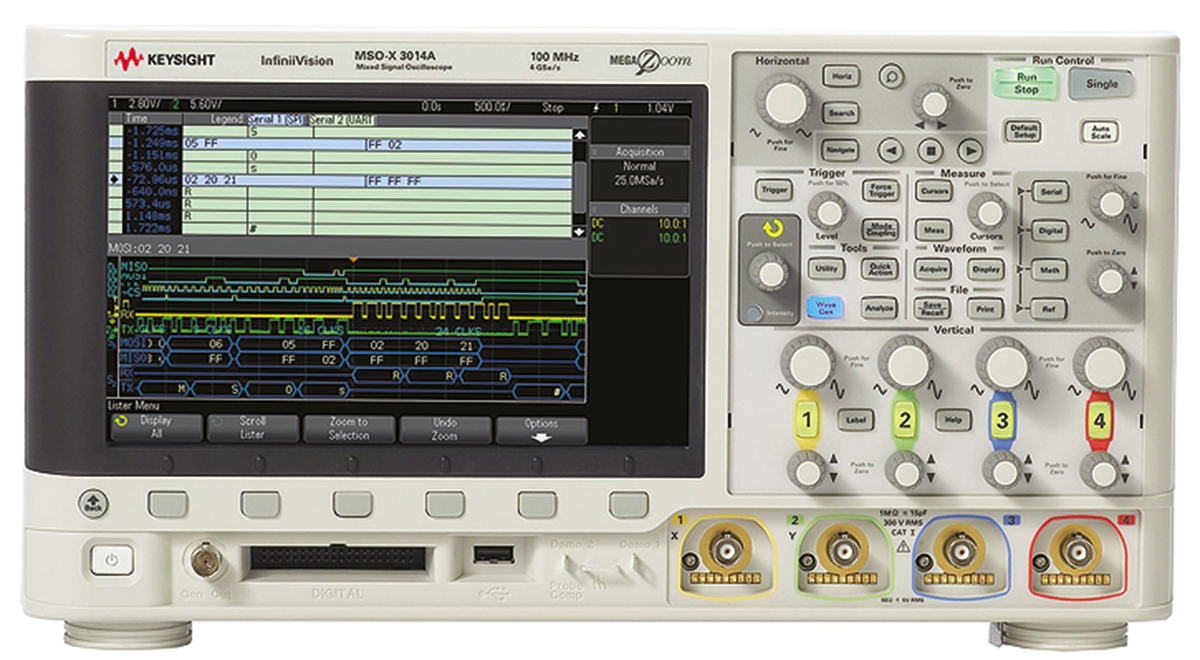The width and height of the screenshot is (1200, 660).
Task: Click the Utility key
Action: click(x=826, y=269)
